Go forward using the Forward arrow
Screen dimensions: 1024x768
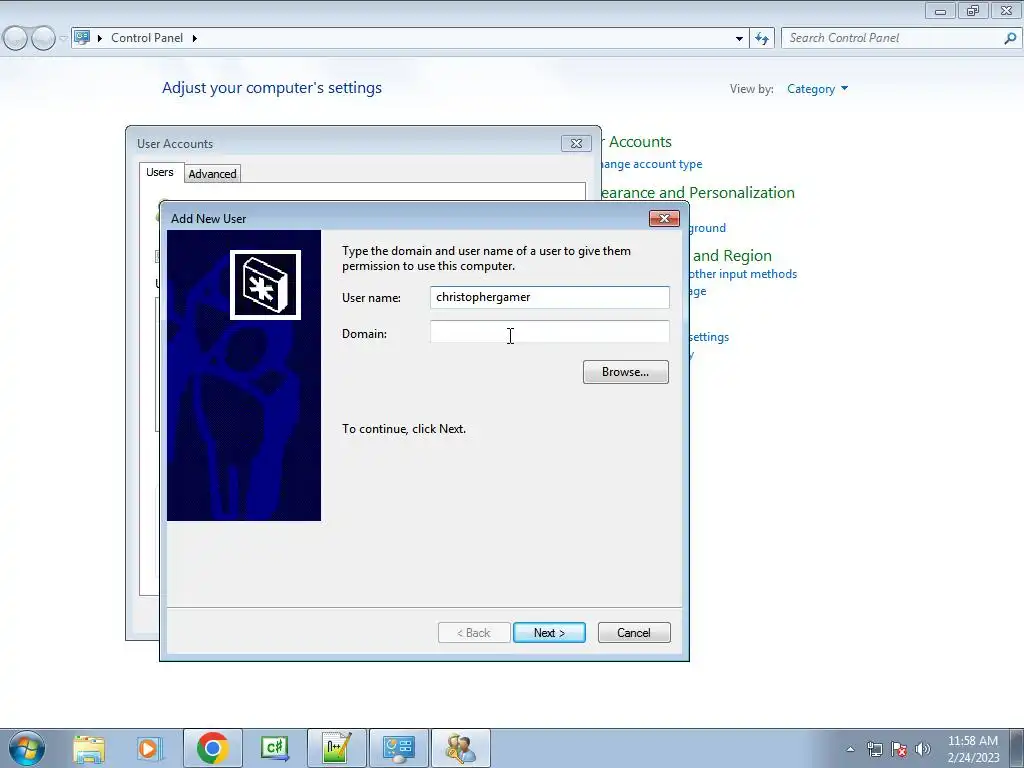[43, 39]
